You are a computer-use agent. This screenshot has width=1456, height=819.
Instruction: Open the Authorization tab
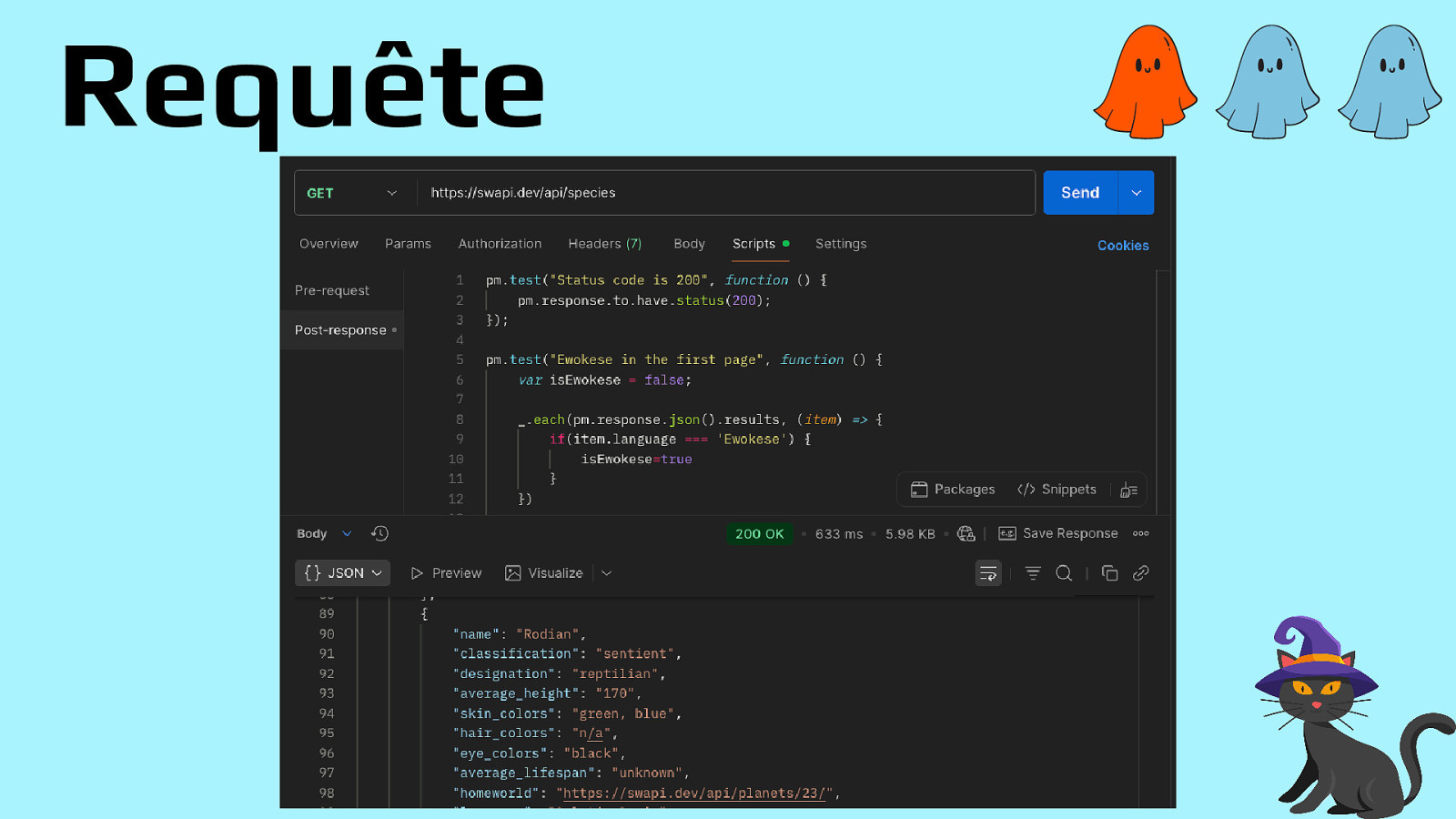coord(500,244)
